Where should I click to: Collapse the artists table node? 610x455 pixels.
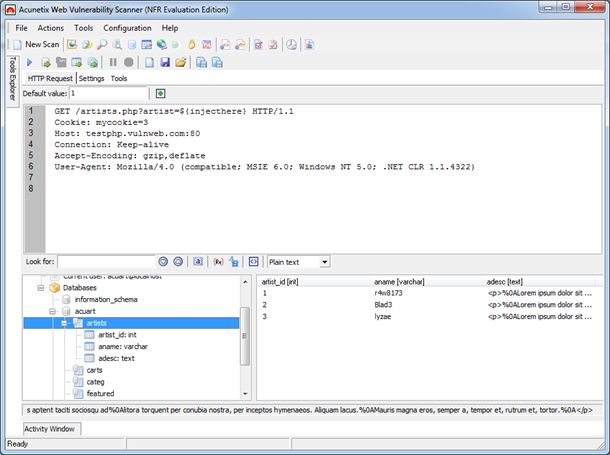(x=64, y=323)
